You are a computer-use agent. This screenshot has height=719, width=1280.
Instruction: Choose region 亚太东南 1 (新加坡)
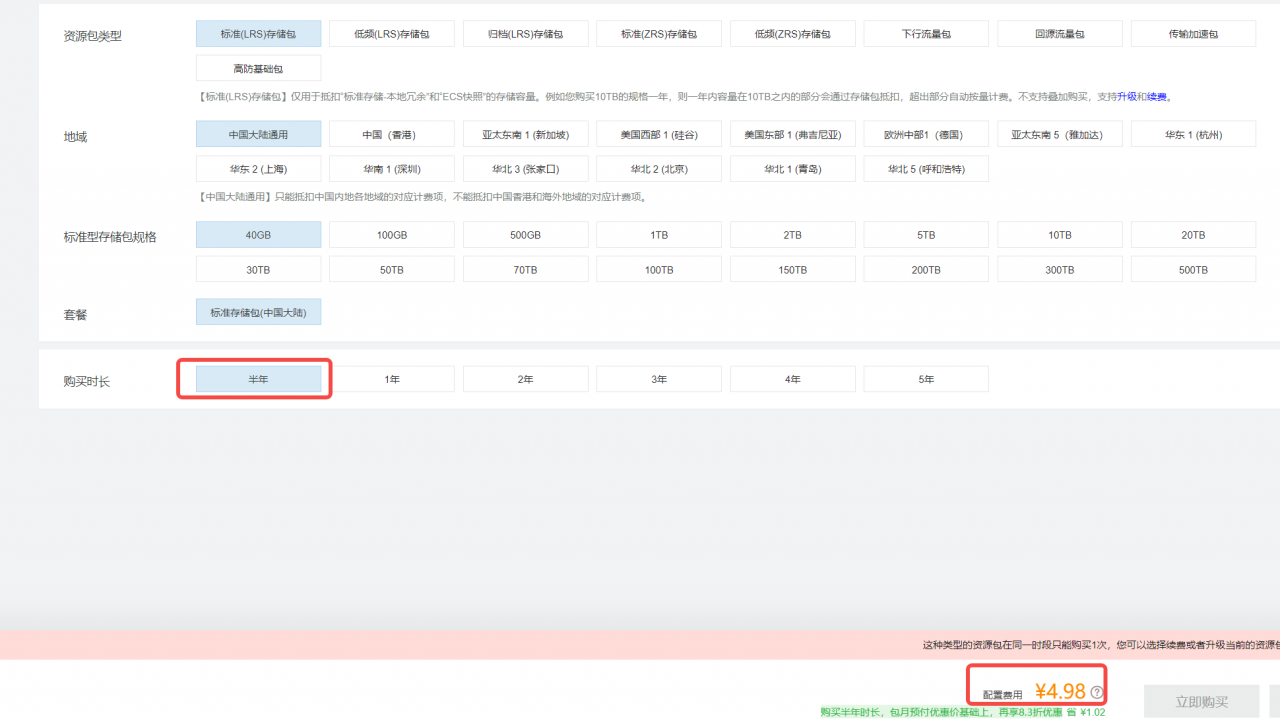pyautogui.click(x=525, y=134)
